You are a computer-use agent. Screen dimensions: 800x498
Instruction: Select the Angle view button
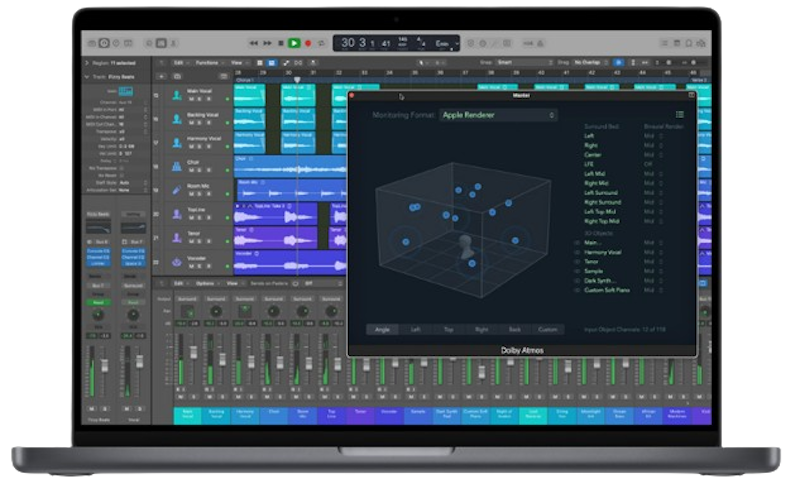click(383, 330)
